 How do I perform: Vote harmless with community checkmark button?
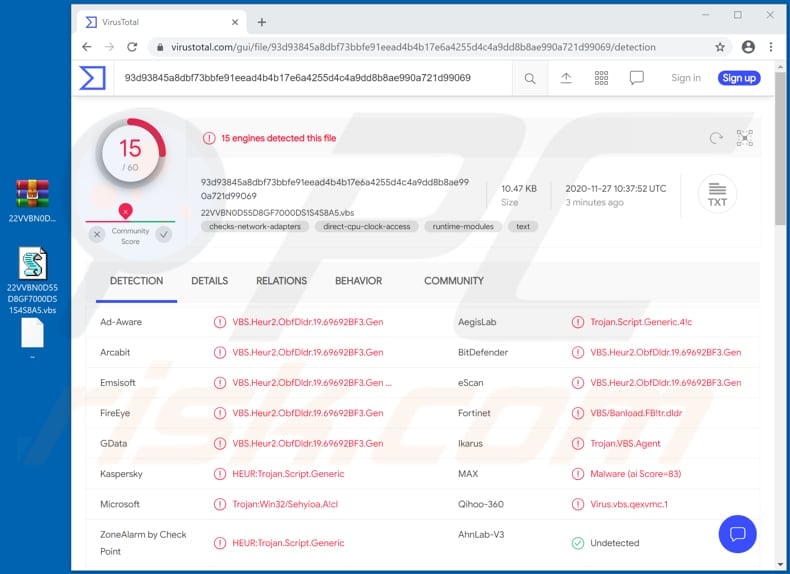pos(164,234)
